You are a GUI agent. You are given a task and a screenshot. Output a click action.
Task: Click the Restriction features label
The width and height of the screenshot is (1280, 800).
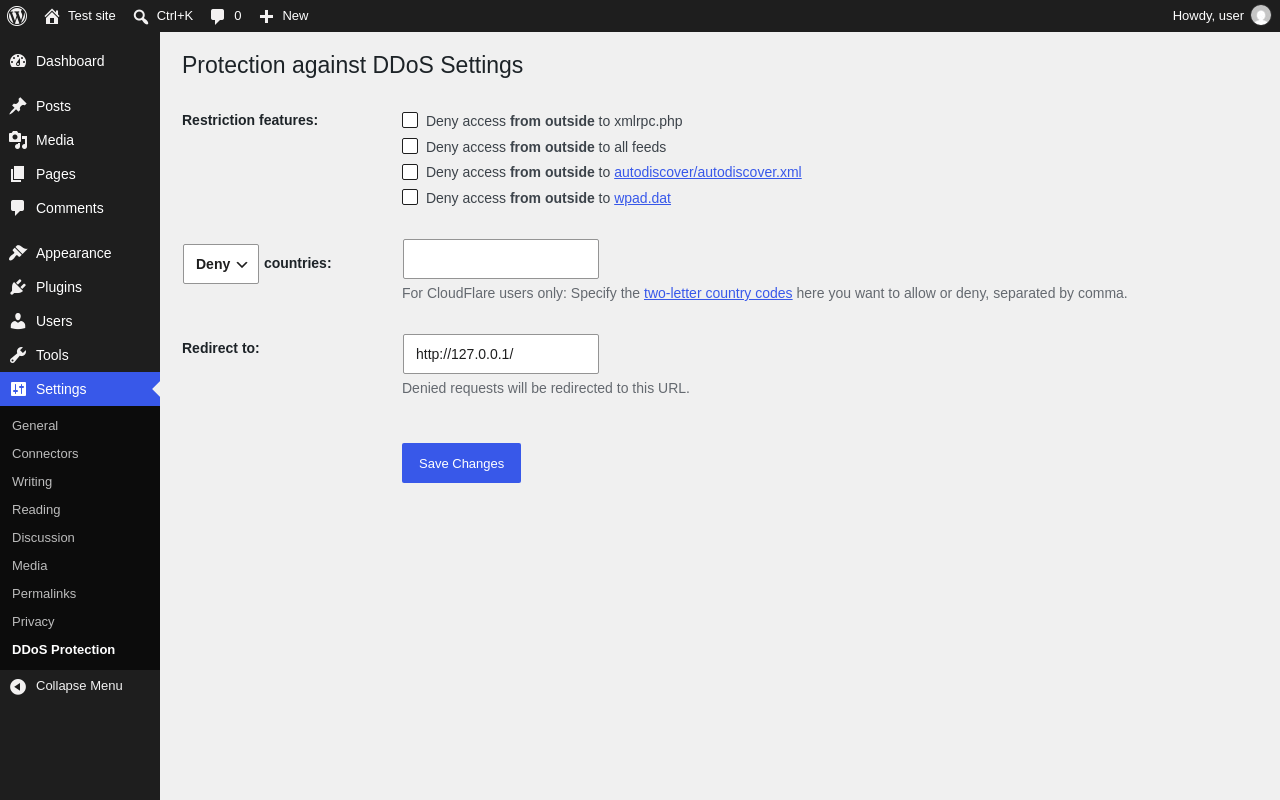click(250, 120)
